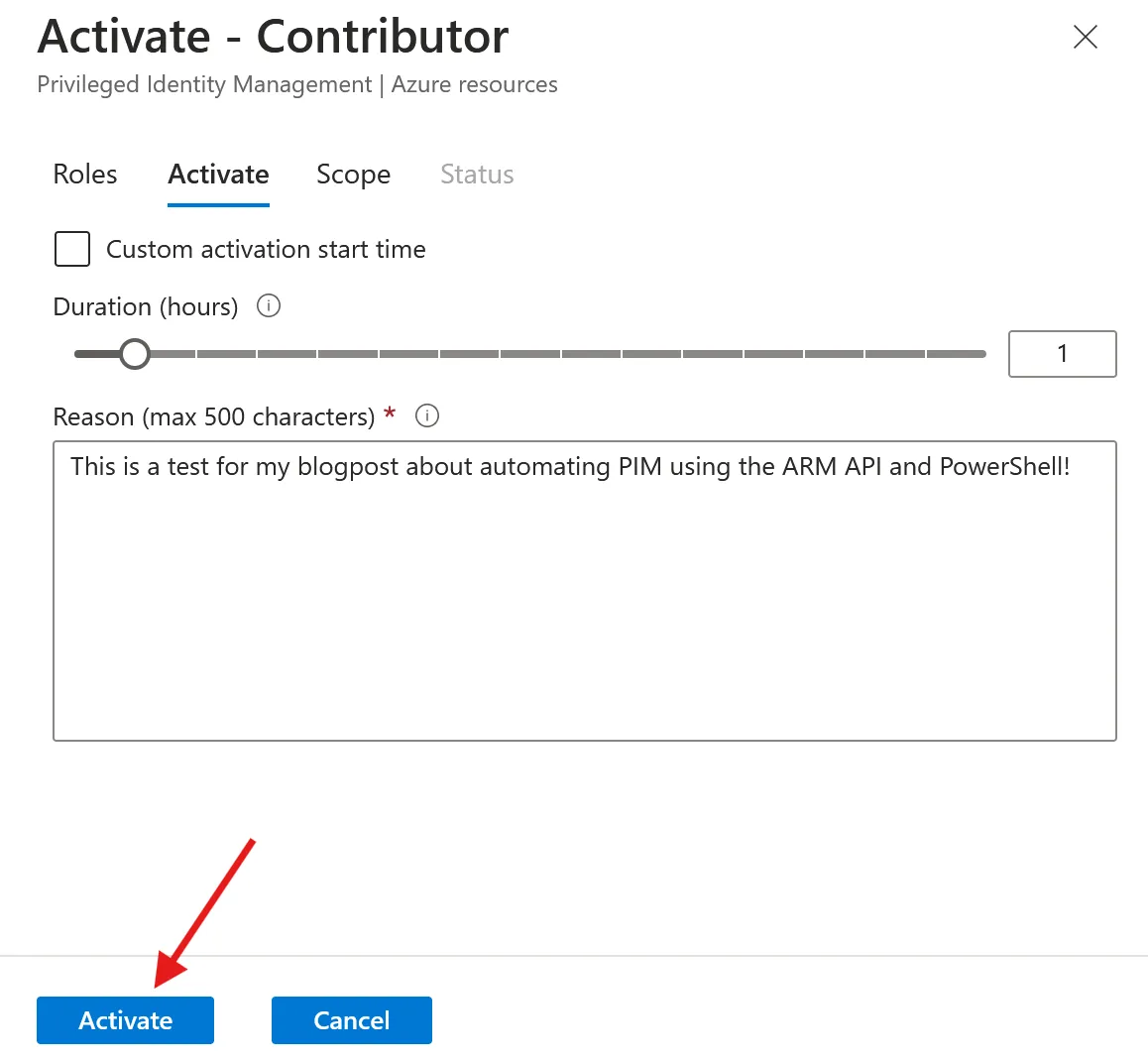This screenshot has height=1062, width=1148.
Task: Click the 'Duration (hours)' label
Action: tap(146, 307)
